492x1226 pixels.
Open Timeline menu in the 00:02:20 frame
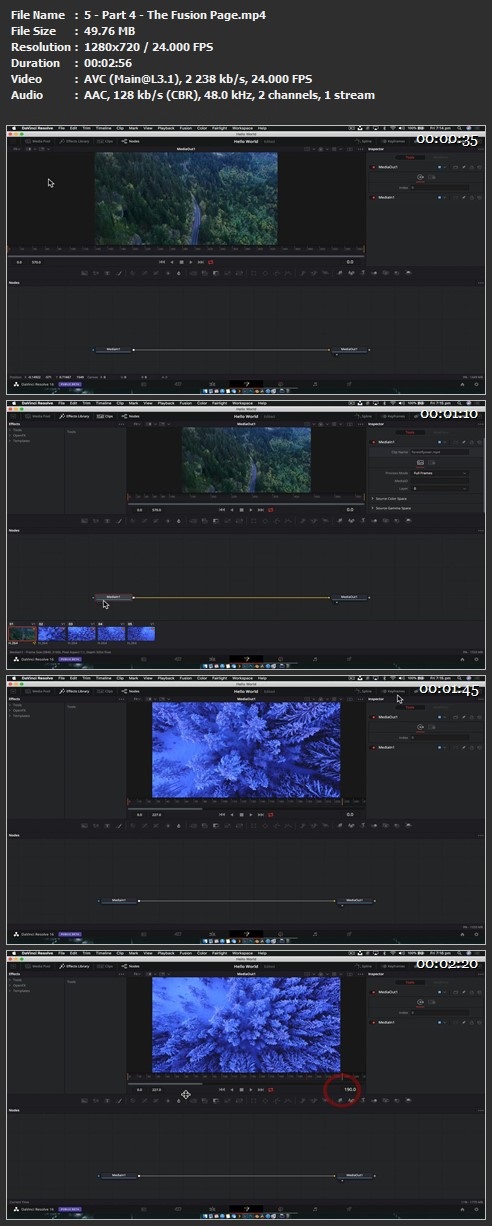[x=103, y=954]
